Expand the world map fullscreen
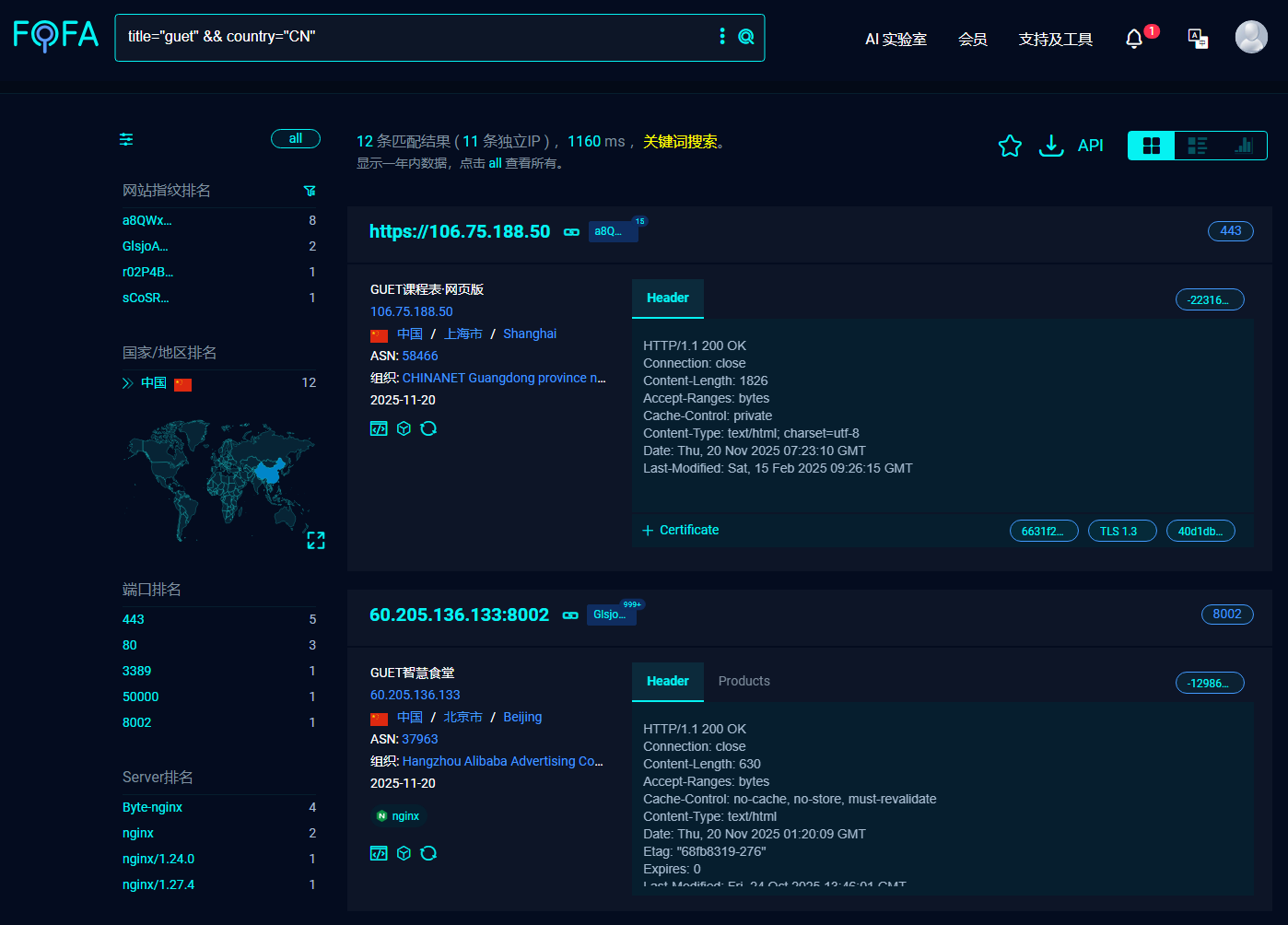 [x=316, y=541]
